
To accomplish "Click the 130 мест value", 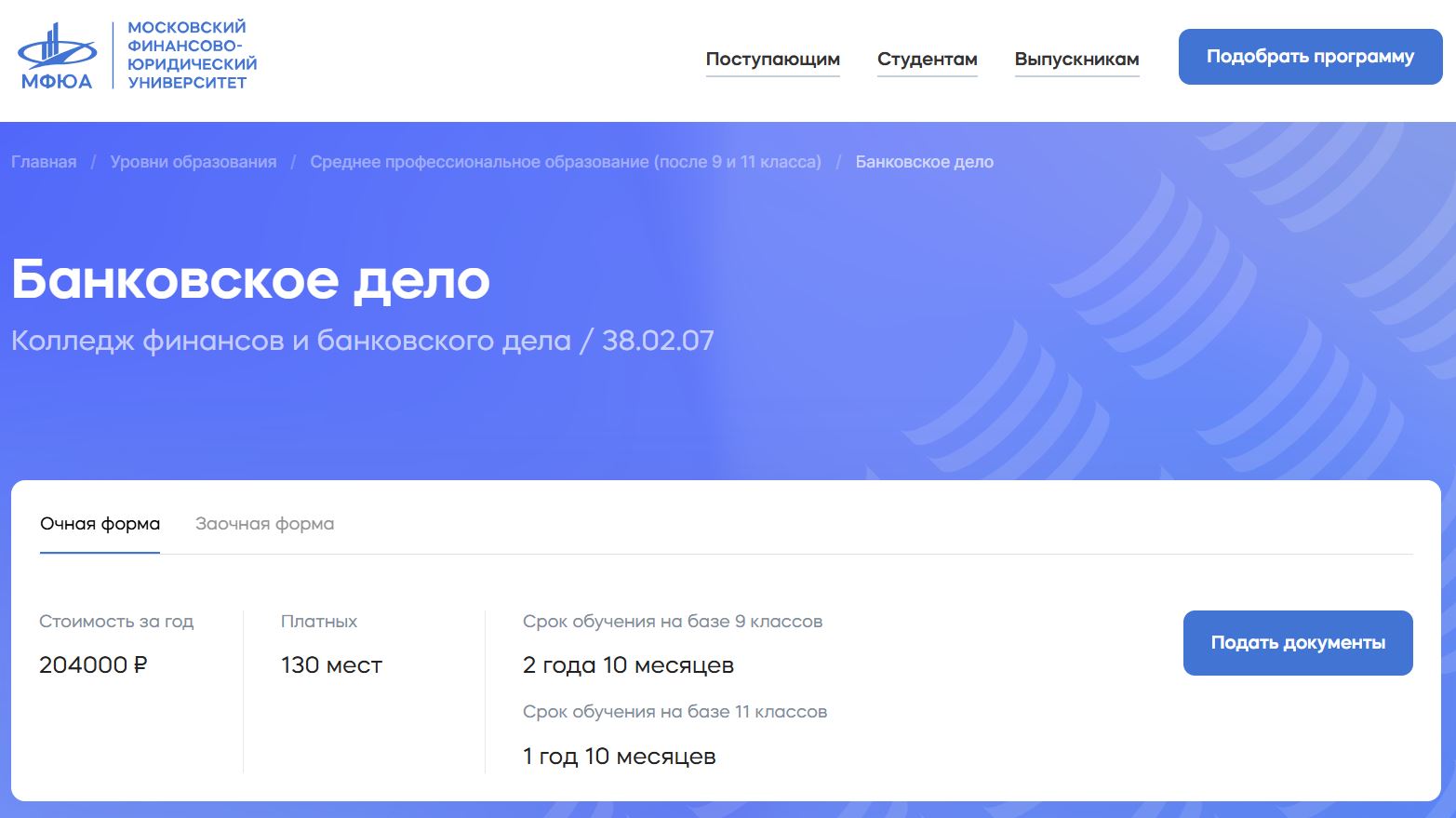I will pos(331,665).
